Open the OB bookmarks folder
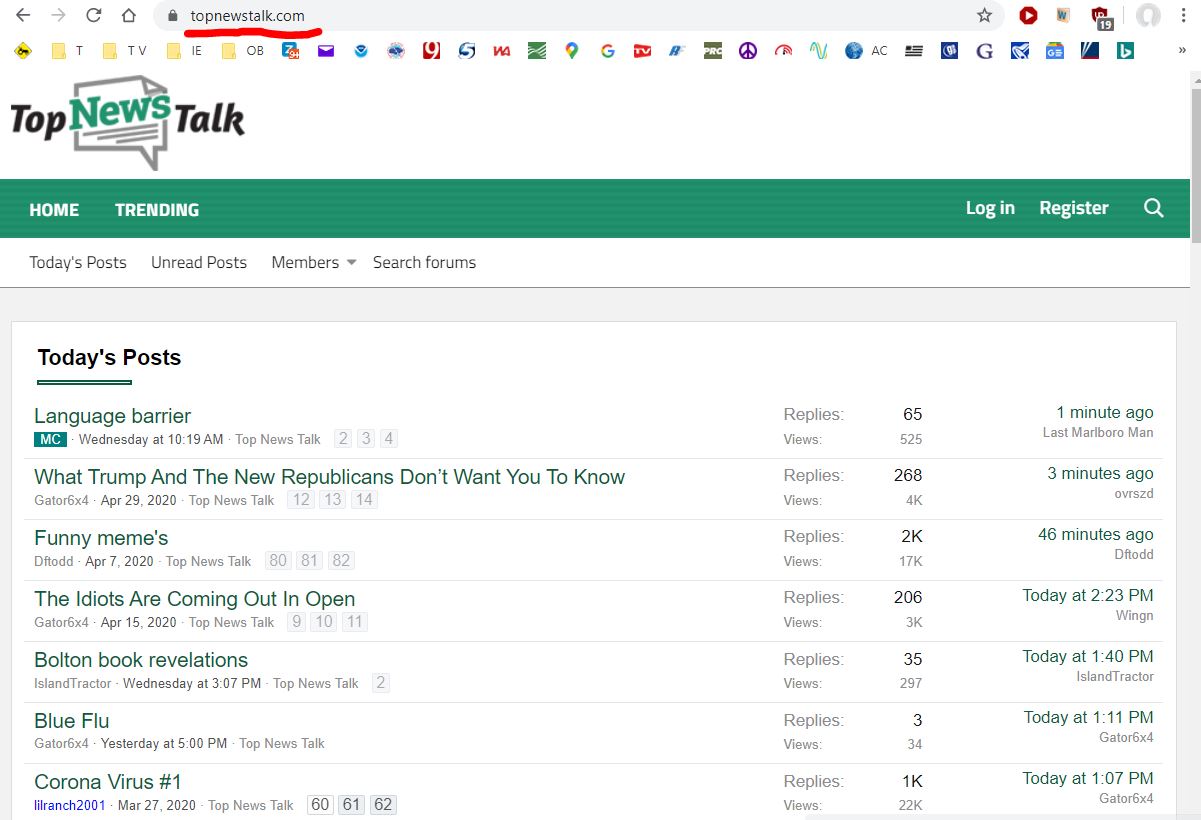The image size is (1201, 820). click(243, 50)
